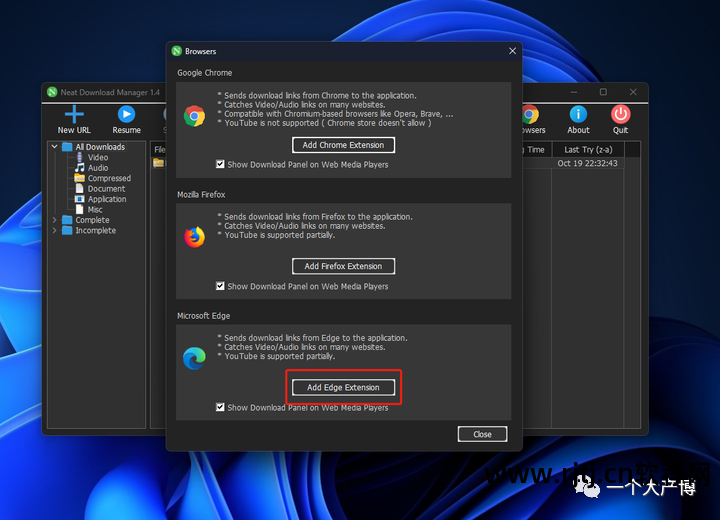The height and width of the screenshot is (520, 720).
Task: Click the Oct 19 22:32:43 cell
Action: tap(587, 164)
